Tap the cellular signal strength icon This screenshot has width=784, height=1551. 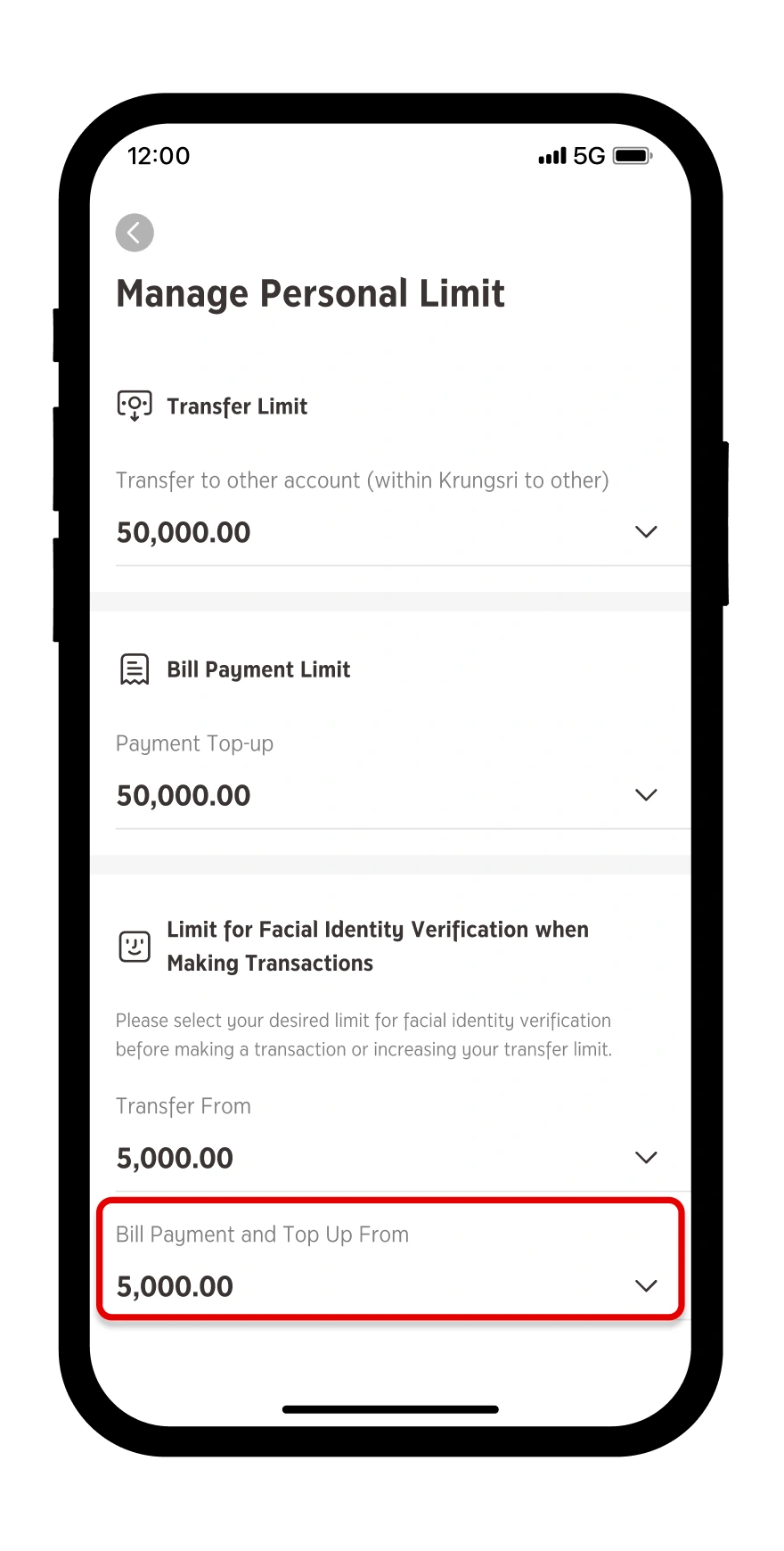point(551,156)
